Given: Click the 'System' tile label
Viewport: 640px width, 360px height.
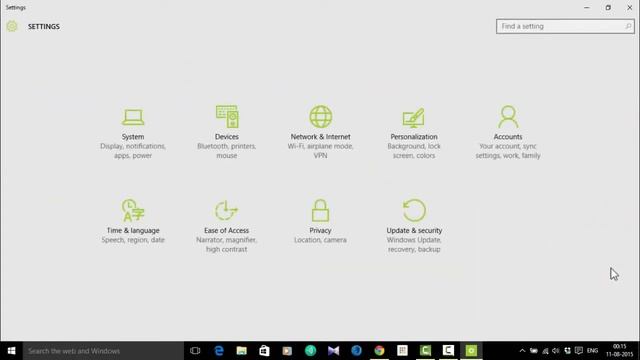Looking at the screenshot, I should 133,137.
